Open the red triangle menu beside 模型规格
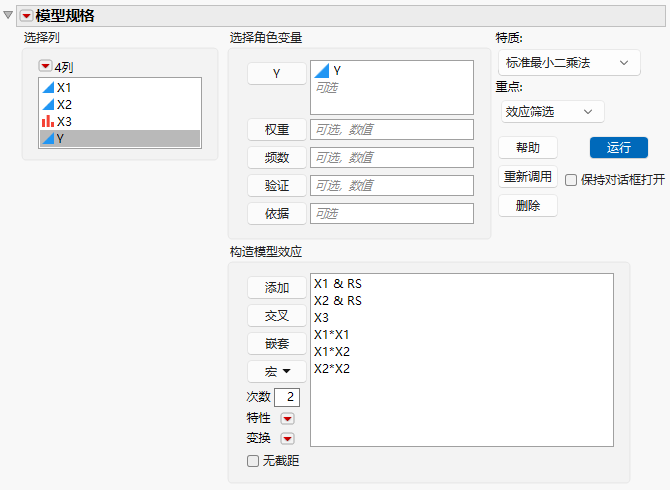This screenshot has width=670, height=490. pos(26,16)
